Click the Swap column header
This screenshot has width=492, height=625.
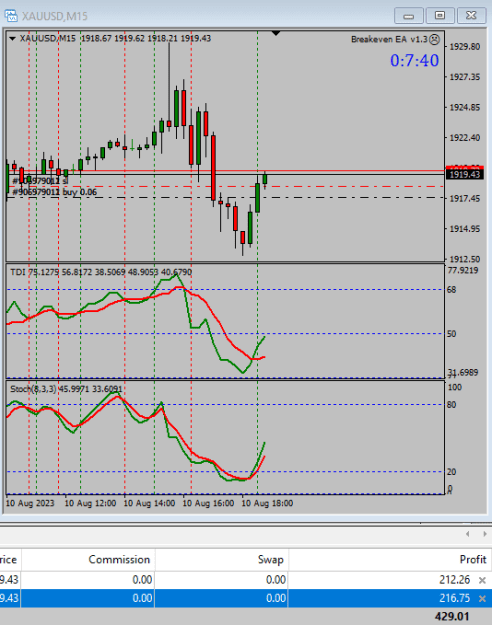[270, 559]
